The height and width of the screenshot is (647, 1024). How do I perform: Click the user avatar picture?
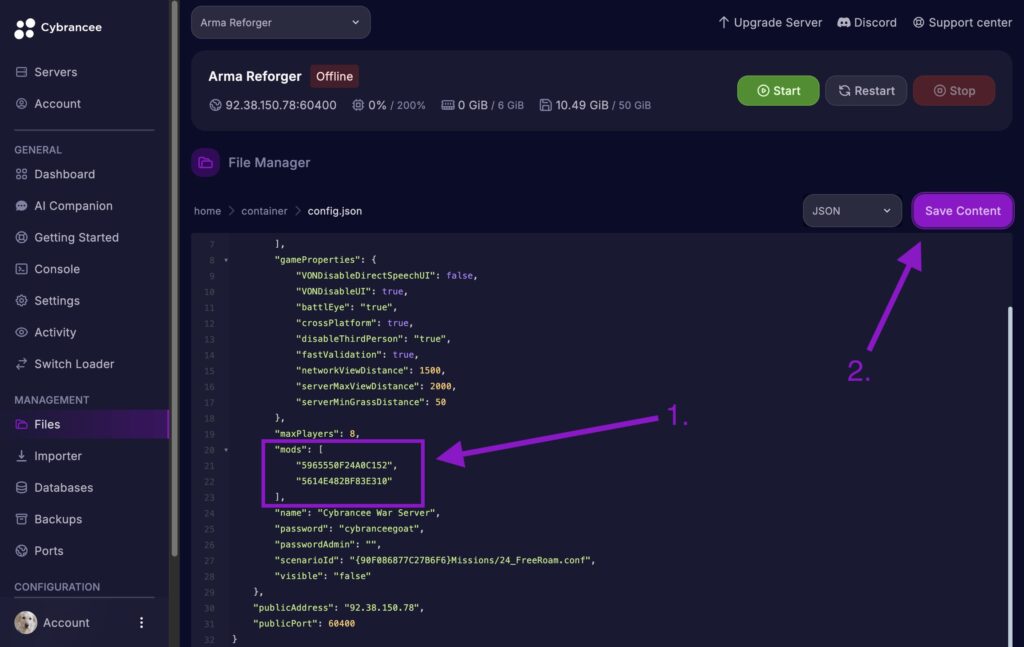click(x=26, y=622)
